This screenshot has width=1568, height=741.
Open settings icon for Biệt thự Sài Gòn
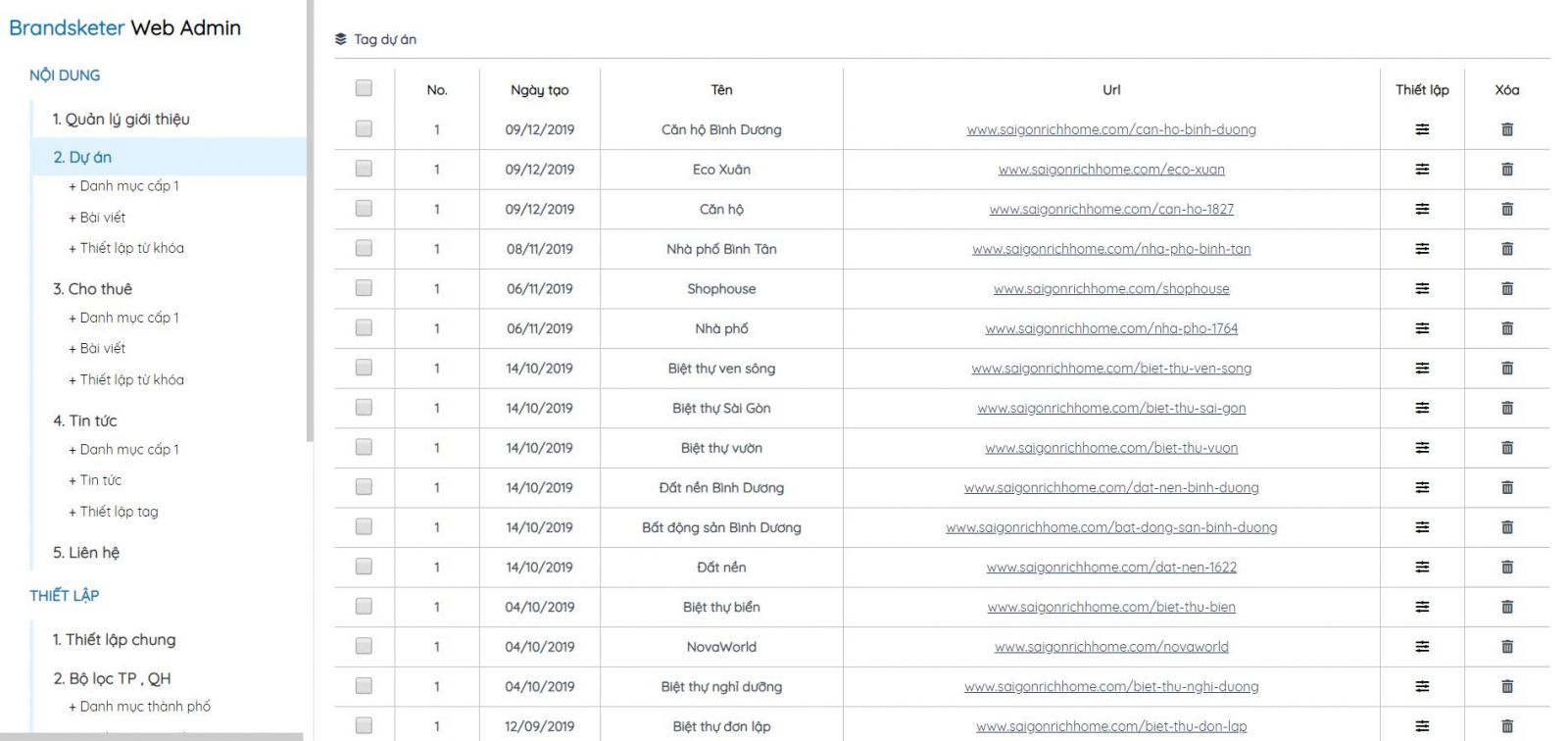[x=1422, y=408]
